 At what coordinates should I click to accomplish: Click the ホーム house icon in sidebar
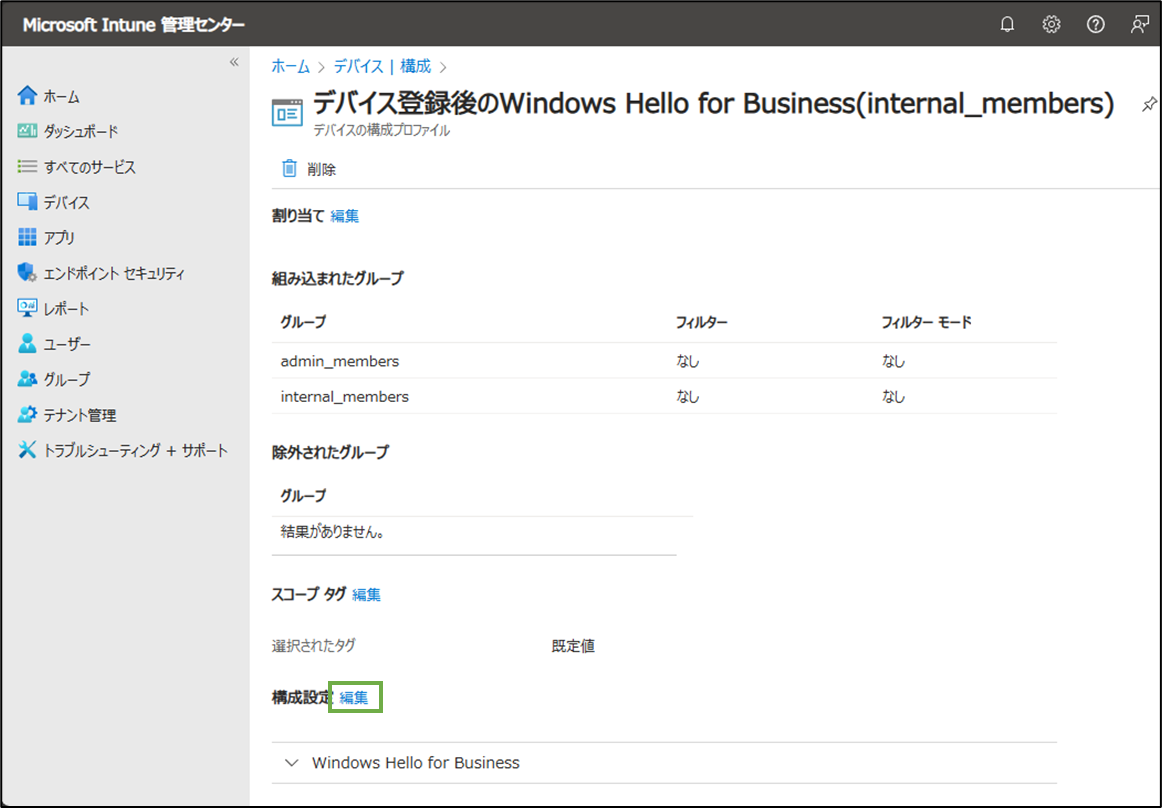tap(27, 96)
